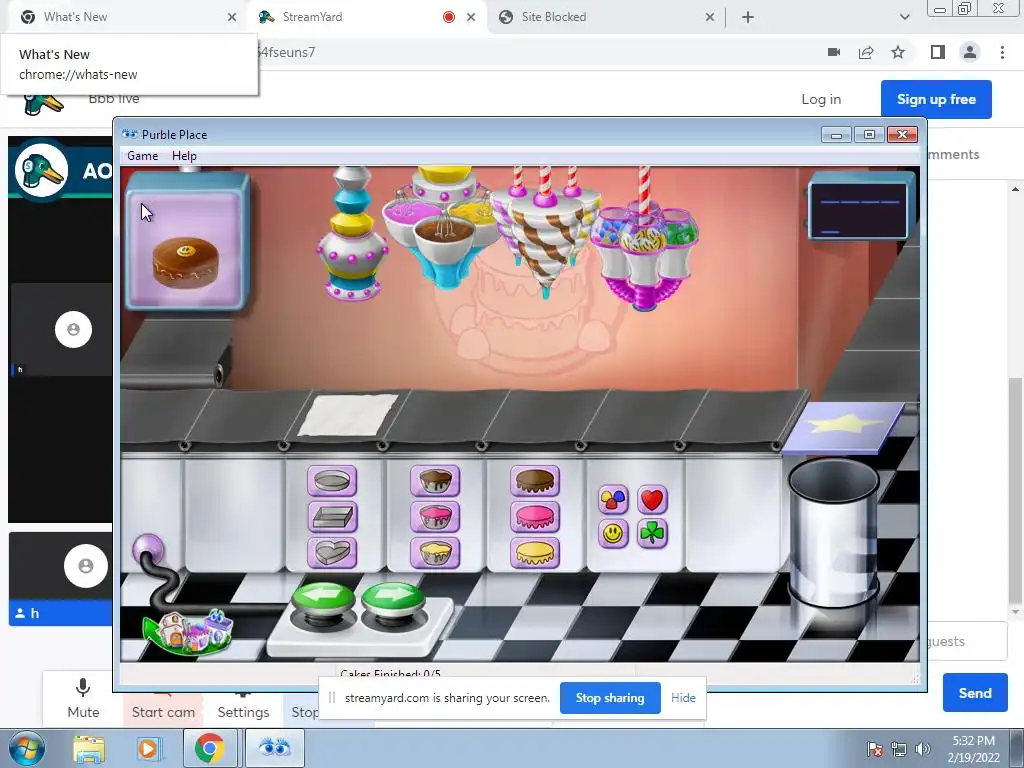Open StreamYard Settings
Image resolution: width=1024 pixels, height=768 pixels.
tap(243, 712)
